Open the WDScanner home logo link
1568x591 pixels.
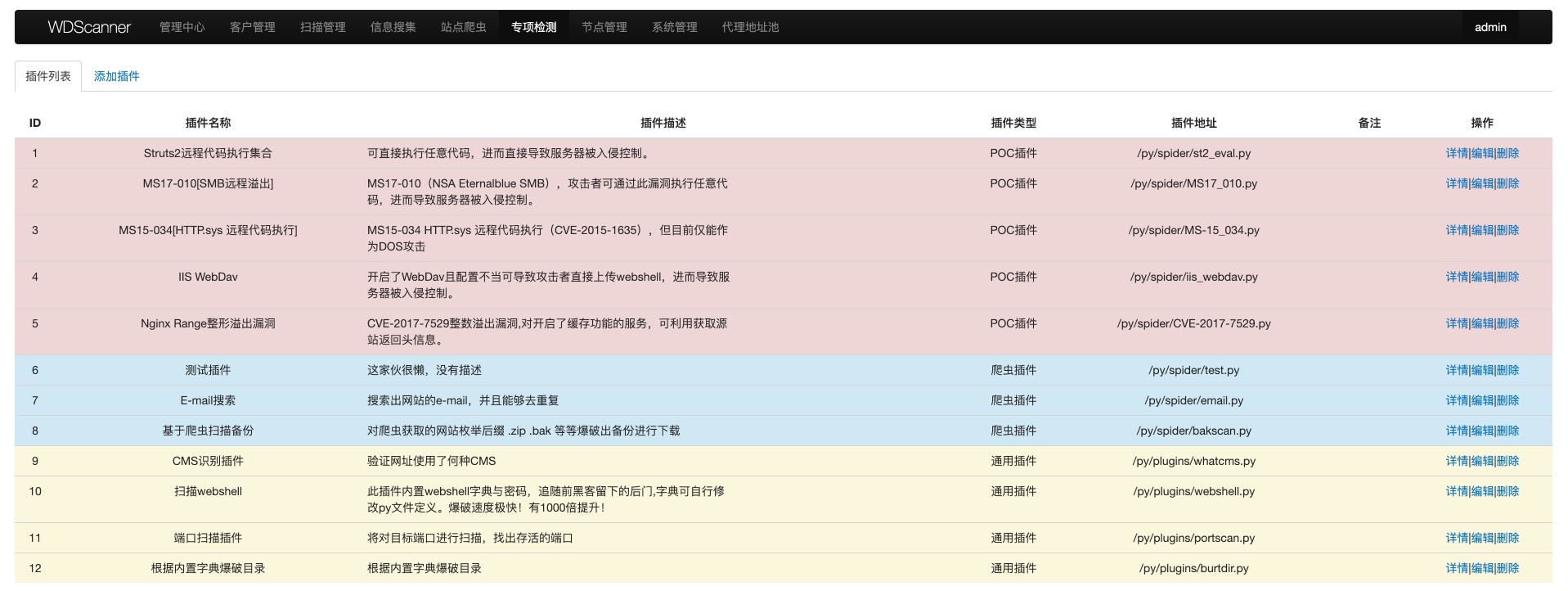pyautogui.click(x=89, y=27)
